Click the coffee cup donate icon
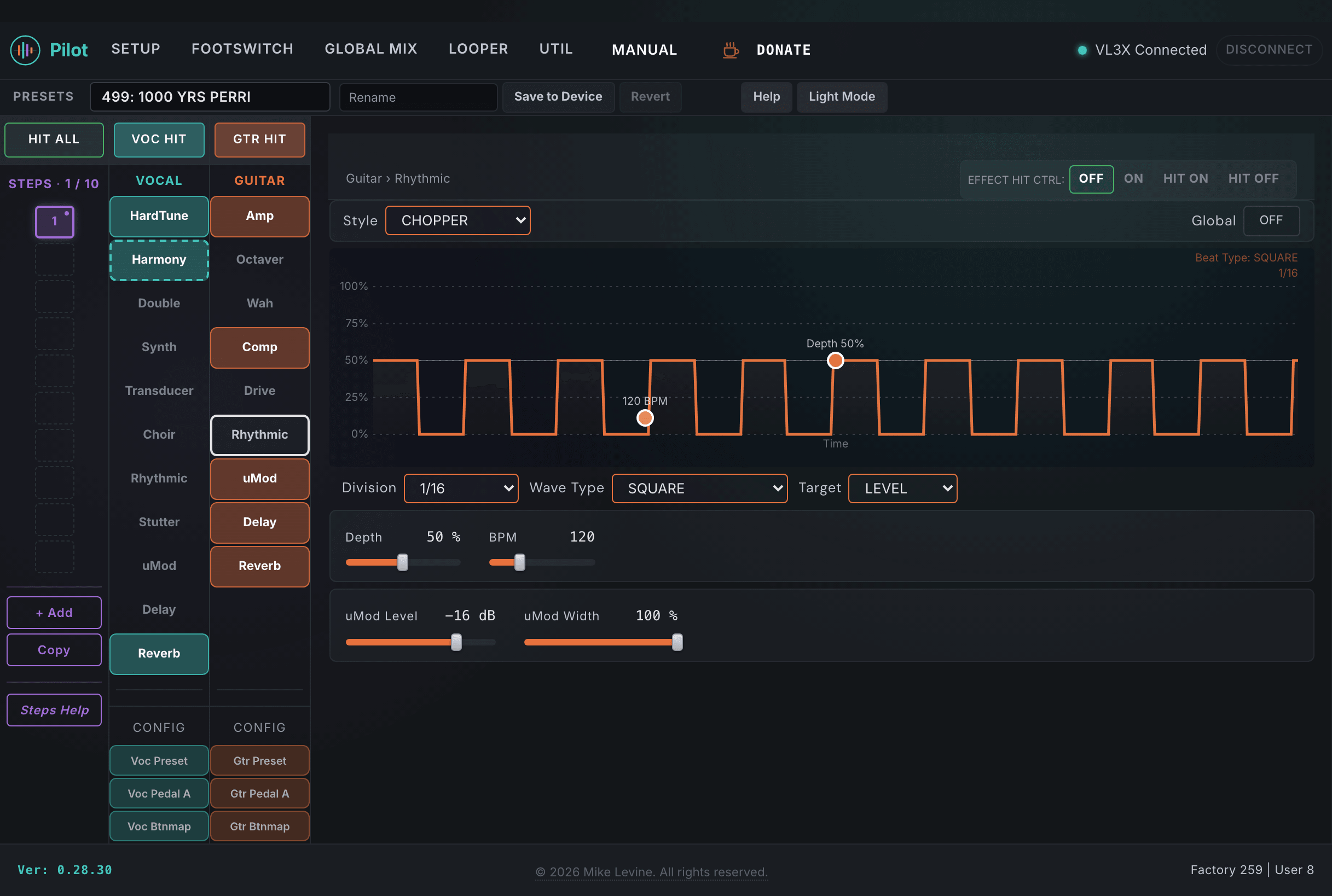The height and width of the screenshot is (896, 1332). 730,50
